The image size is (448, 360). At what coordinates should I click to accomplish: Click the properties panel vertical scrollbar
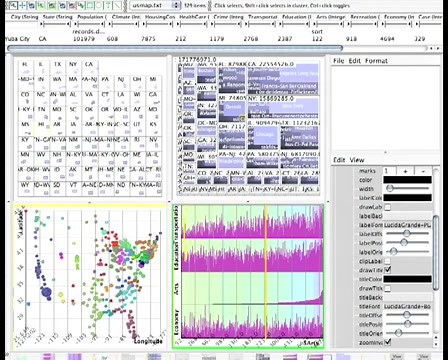point(436,252)
